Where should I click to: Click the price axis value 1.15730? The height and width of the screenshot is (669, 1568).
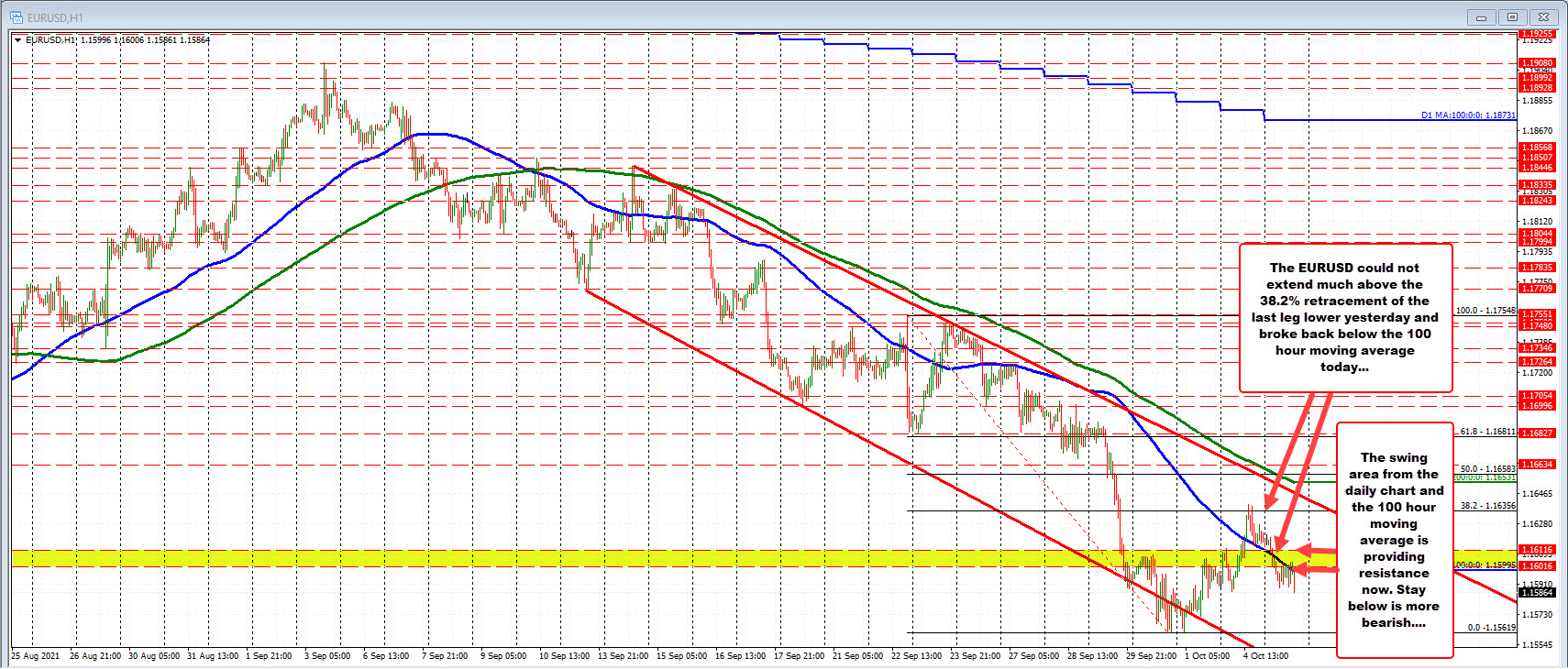coord(1538,615)
